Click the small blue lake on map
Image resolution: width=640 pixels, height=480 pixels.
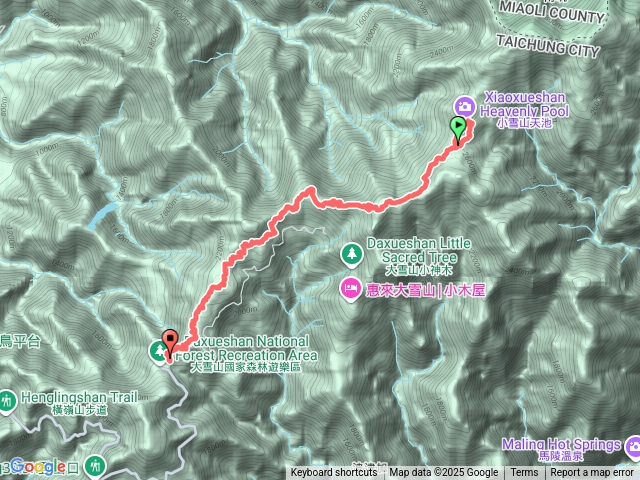click(100, 215)
